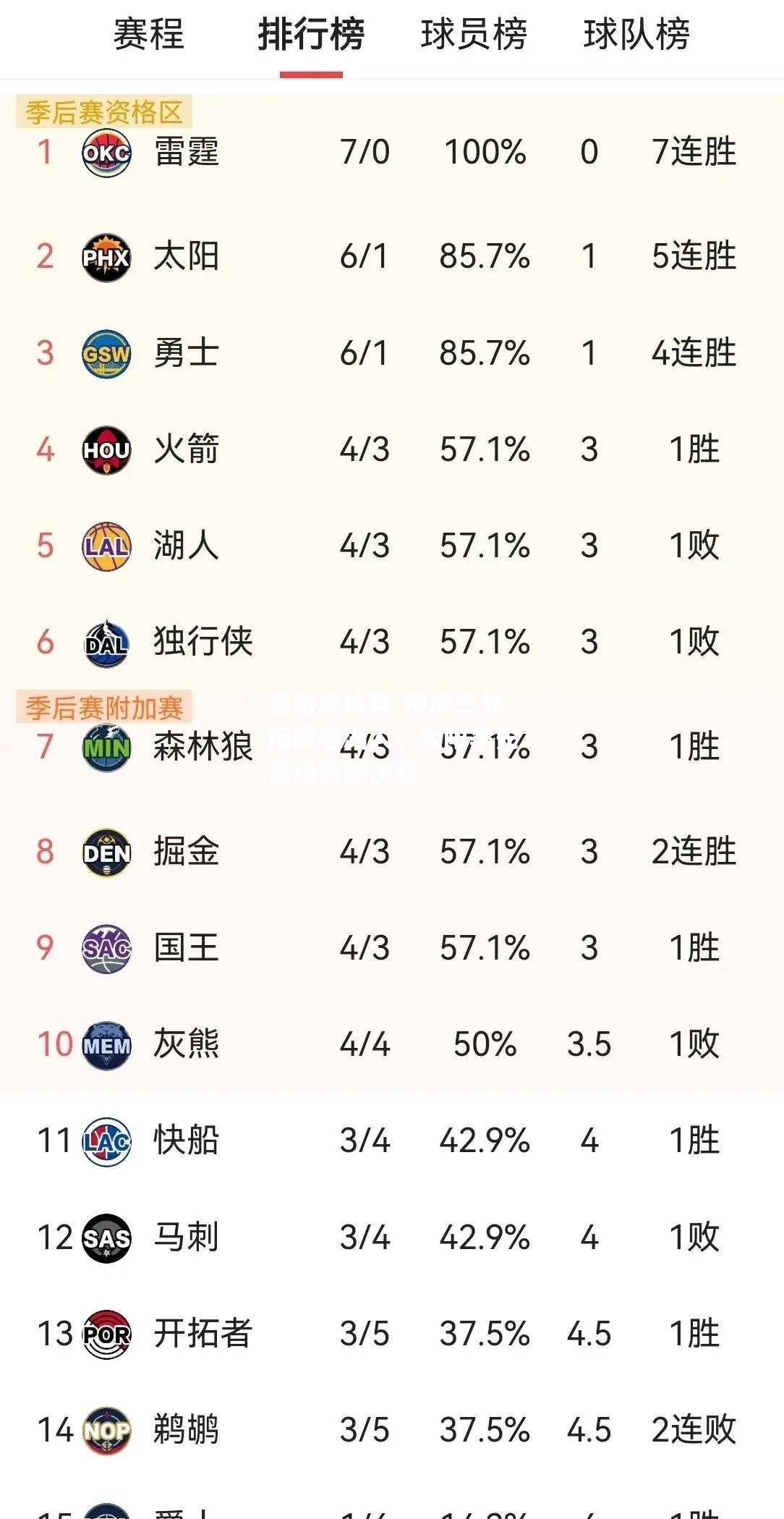Switch to the 球员榜 tab
Screen dimensions: 784x1519
point(474,35)
